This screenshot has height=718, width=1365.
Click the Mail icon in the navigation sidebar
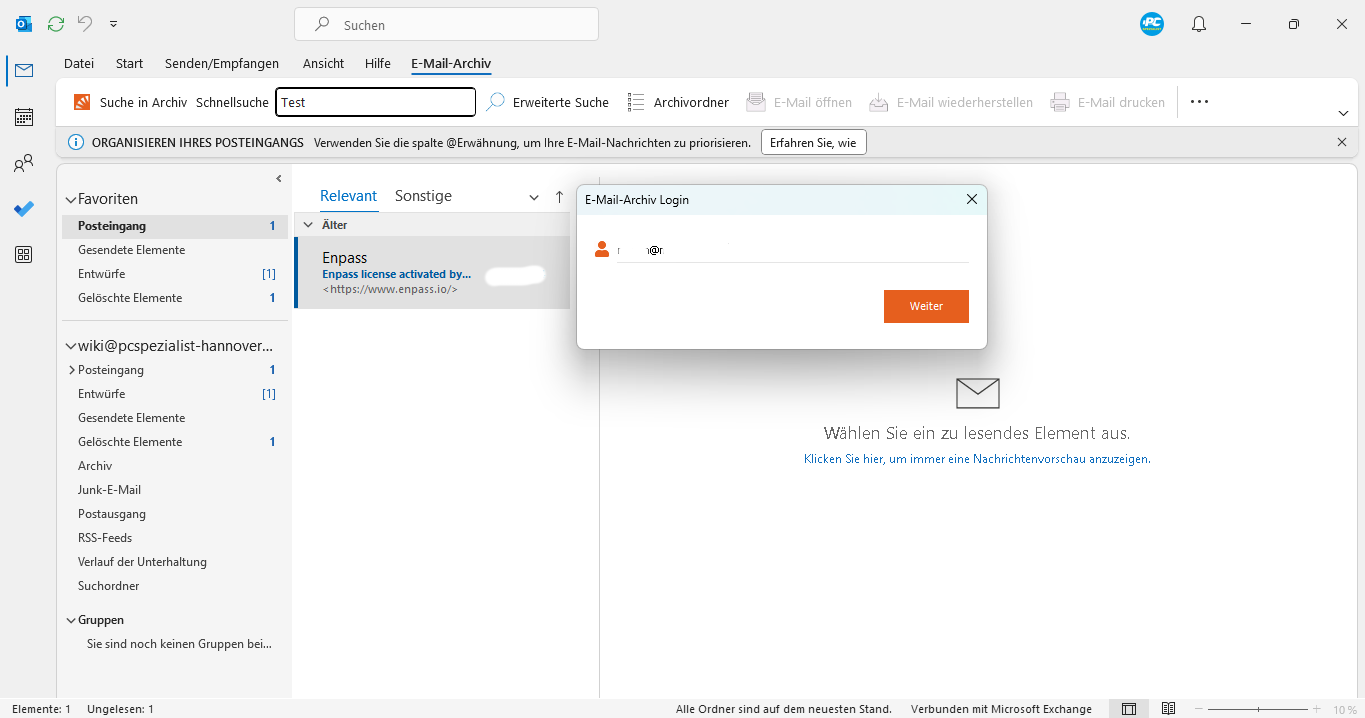(23, 71)
